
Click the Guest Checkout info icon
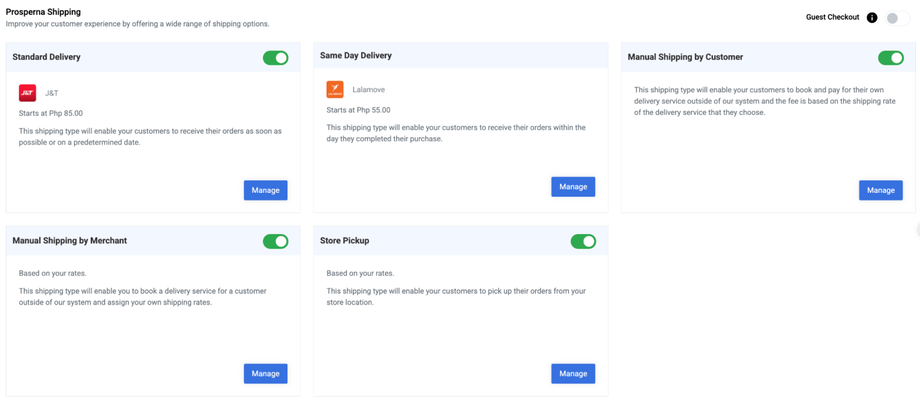pos(872,17)
